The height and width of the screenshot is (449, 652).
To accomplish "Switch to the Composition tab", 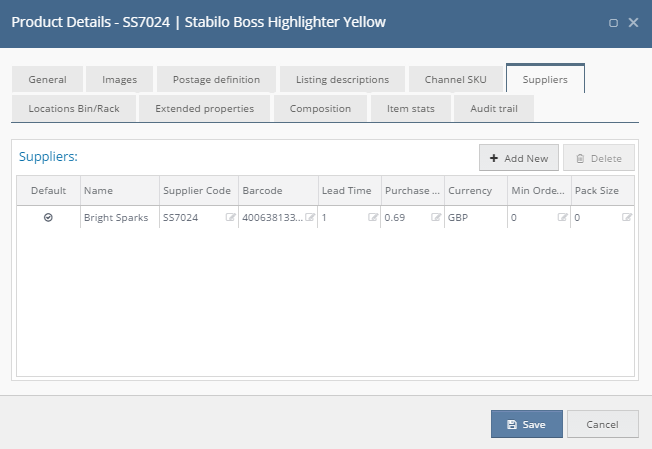I will [320, 109].
